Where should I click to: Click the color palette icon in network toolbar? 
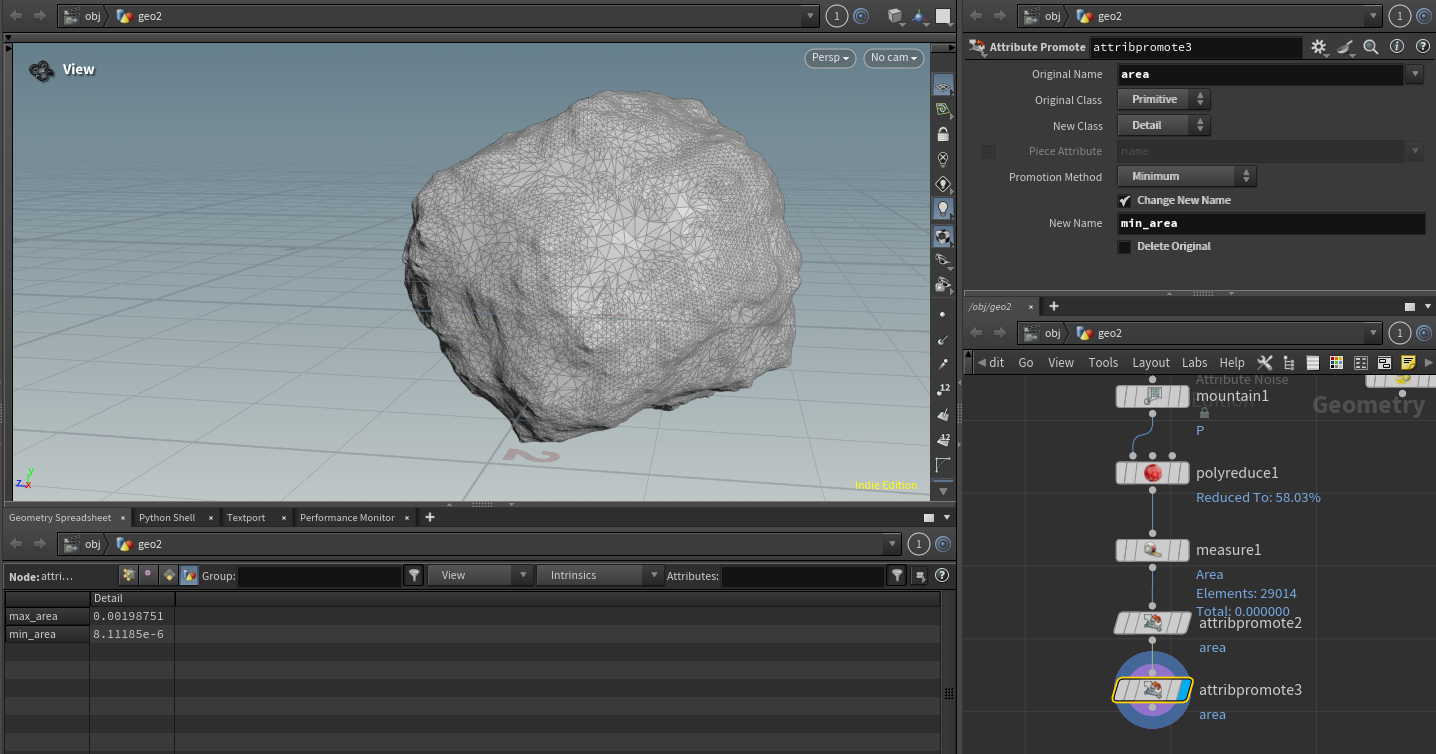pyautogui.click(x=1336, y=362)
